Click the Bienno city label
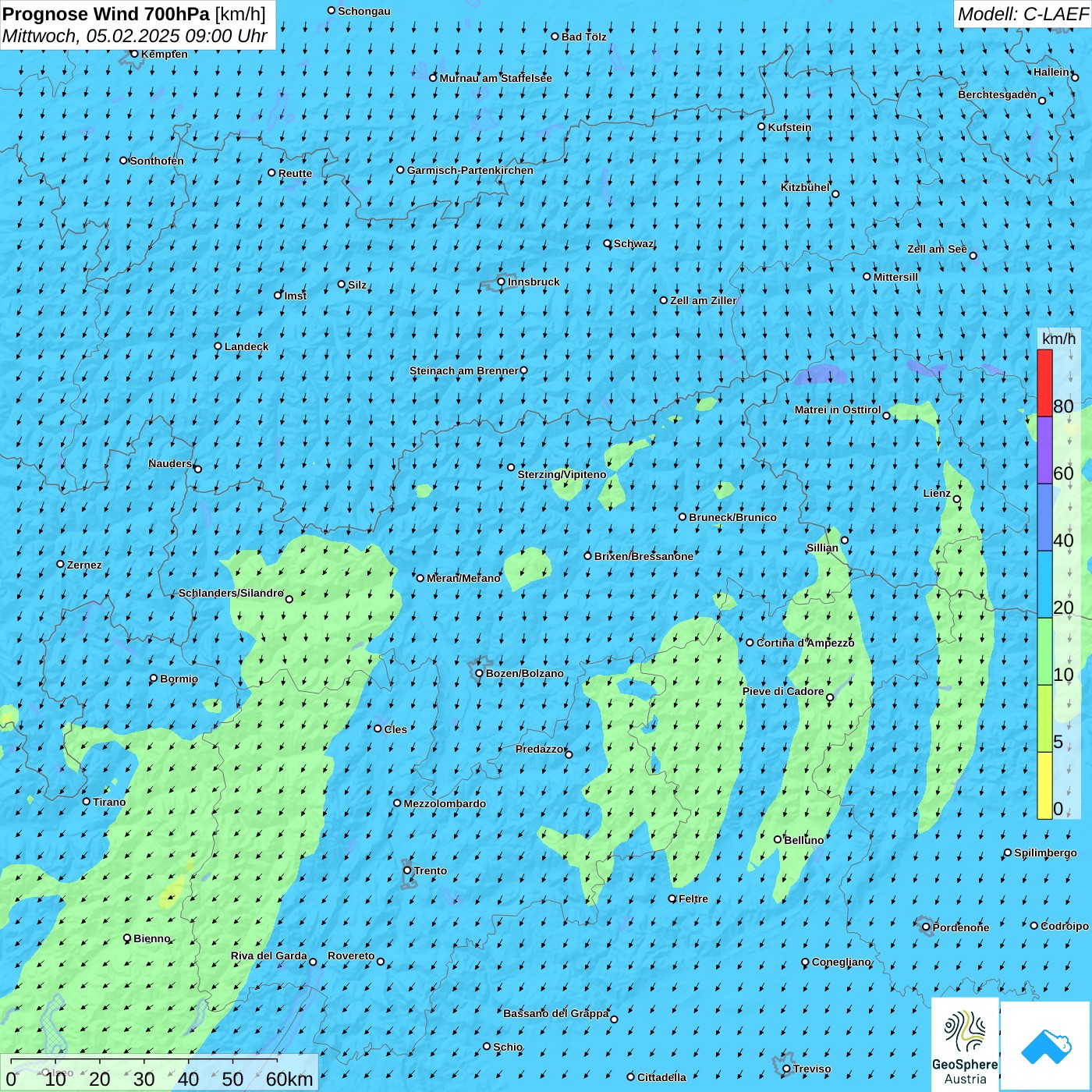1092x1092 pixels. tap(151, 938)
